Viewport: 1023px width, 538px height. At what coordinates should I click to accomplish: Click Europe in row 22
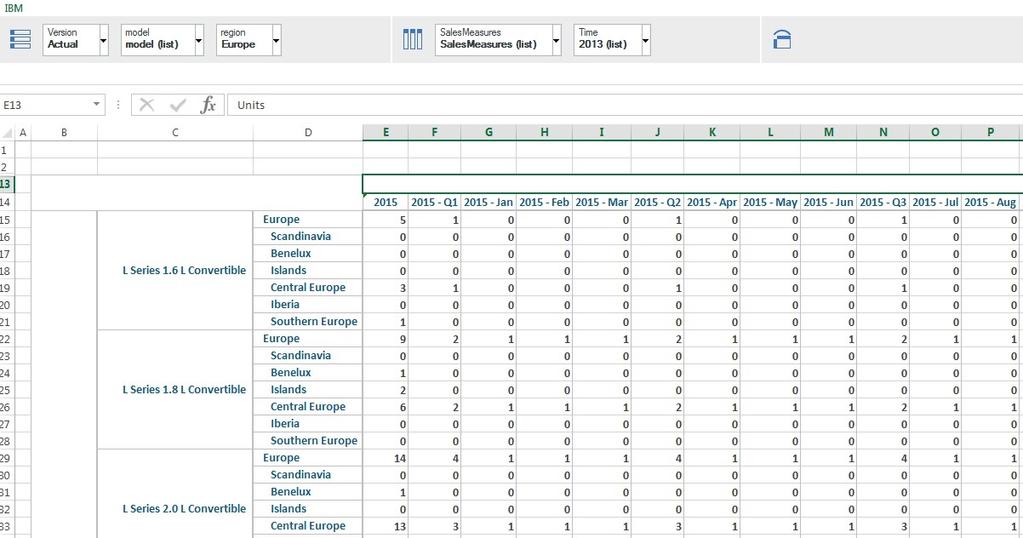(x=281, y=339)
